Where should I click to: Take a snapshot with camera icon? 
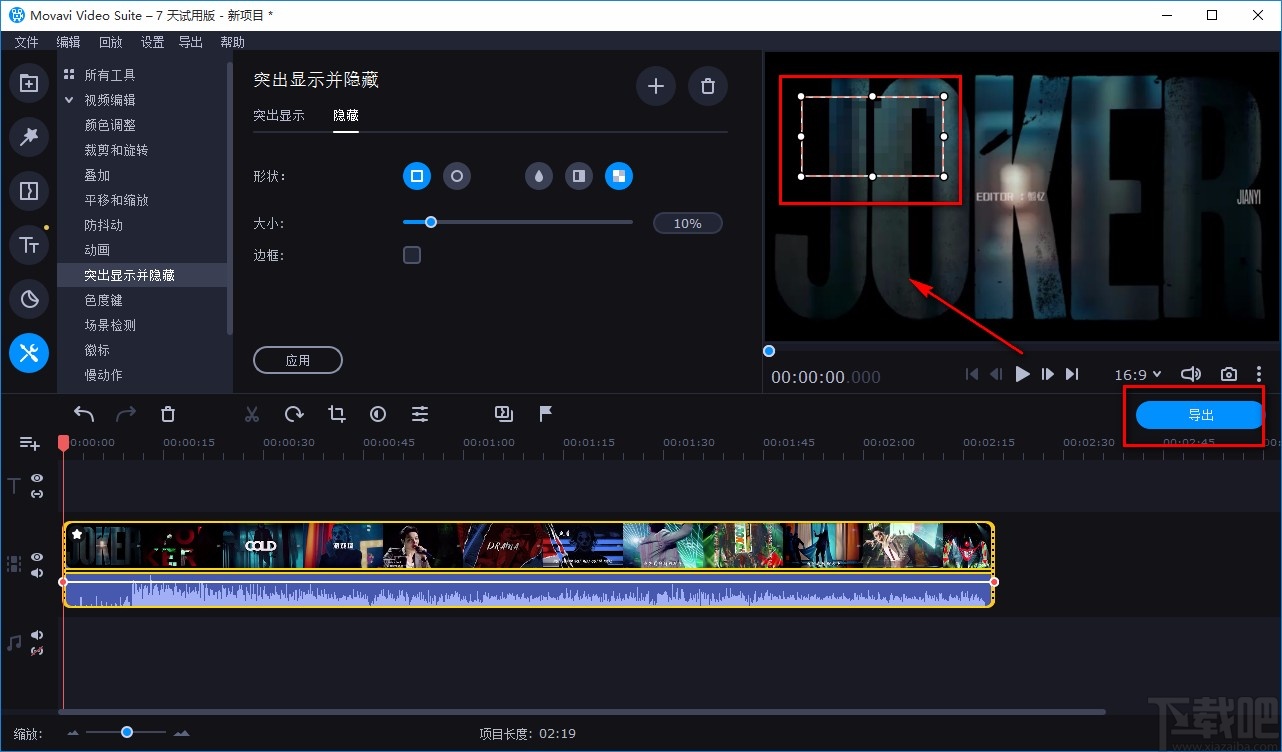coord(1229,374)
